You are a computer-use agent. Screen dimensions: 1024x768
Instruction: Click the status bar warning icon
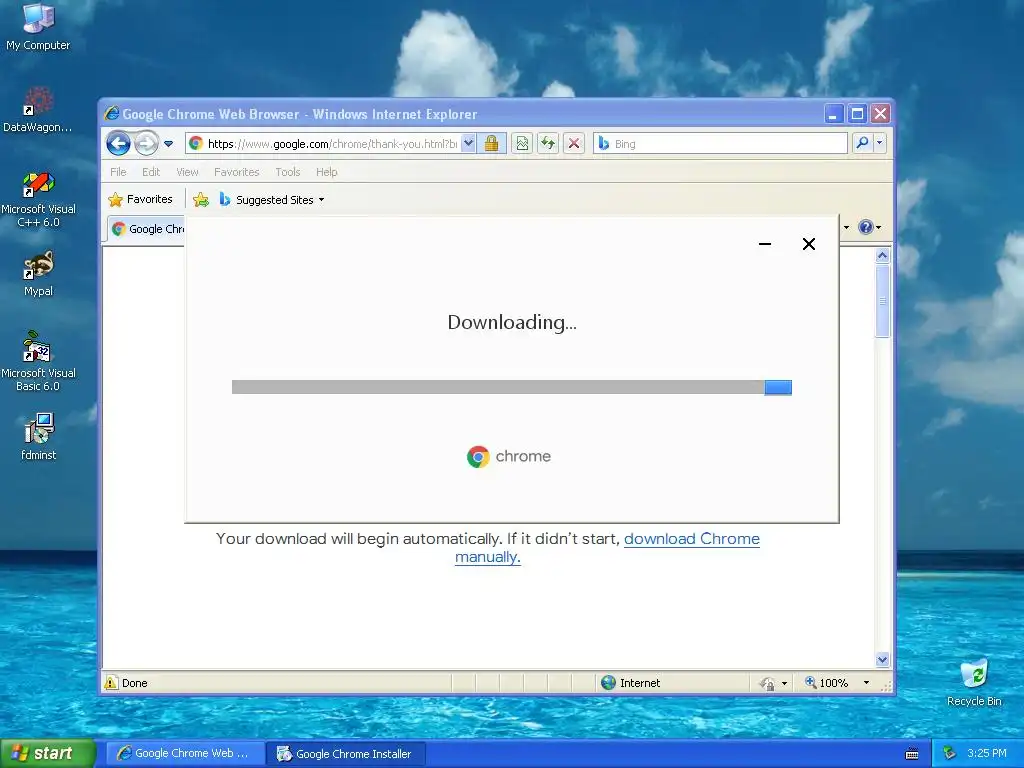click(x=111, y=682)
